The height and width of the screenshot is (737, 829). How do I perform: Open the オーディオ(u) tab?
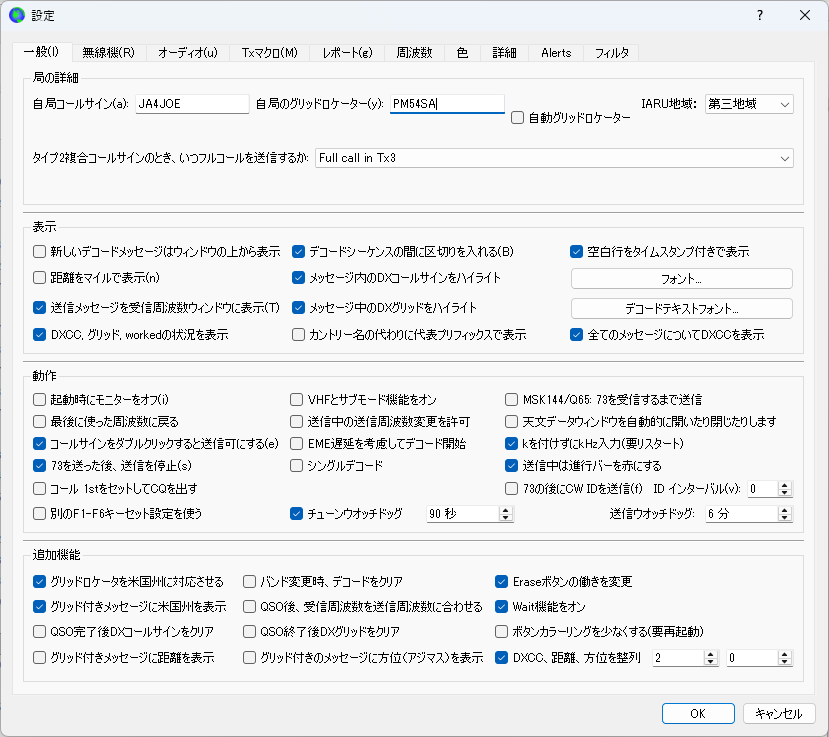click(x=188, y=53)
